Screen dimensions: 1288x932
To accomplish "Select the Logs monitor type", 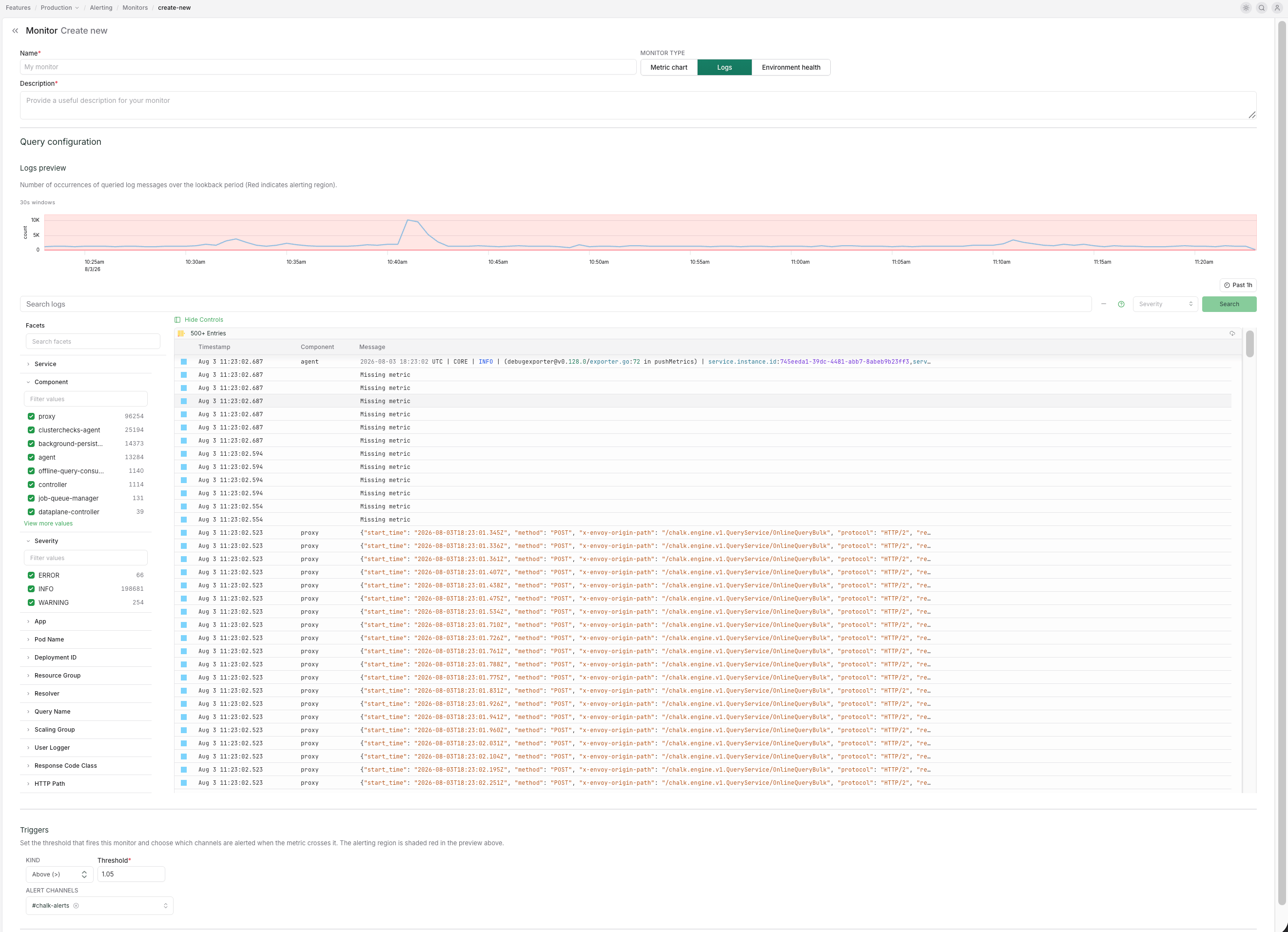I will [724, 68].
